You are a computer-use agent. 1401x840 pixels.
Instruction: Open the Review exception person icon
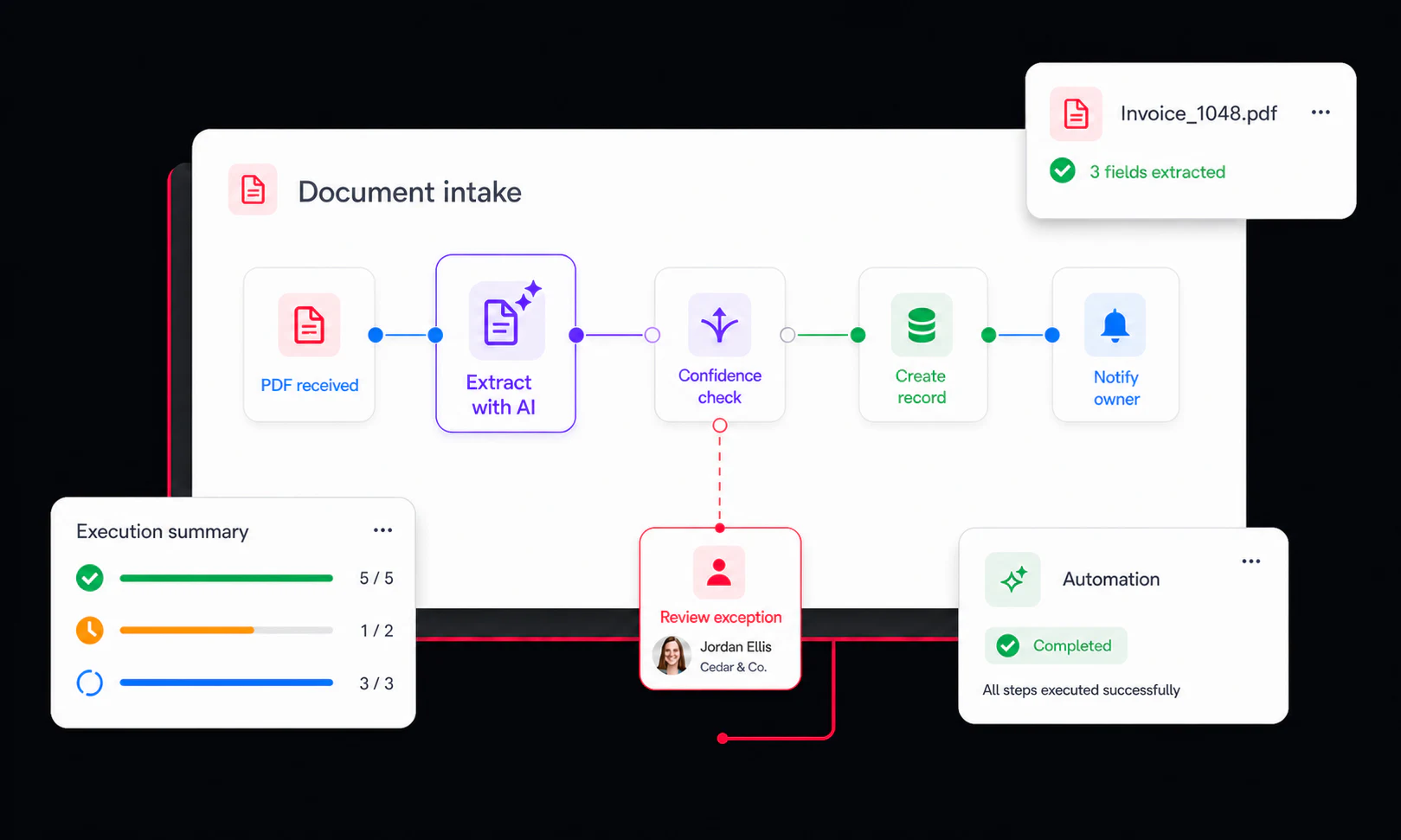[719, 573]
